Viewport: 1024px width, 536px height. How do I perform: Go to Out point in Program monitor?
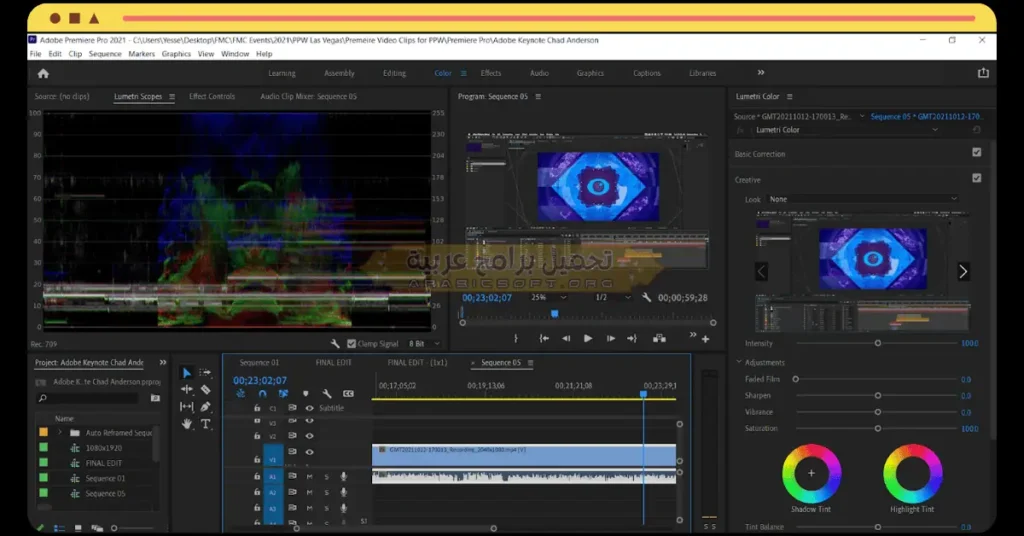[632, 338]
